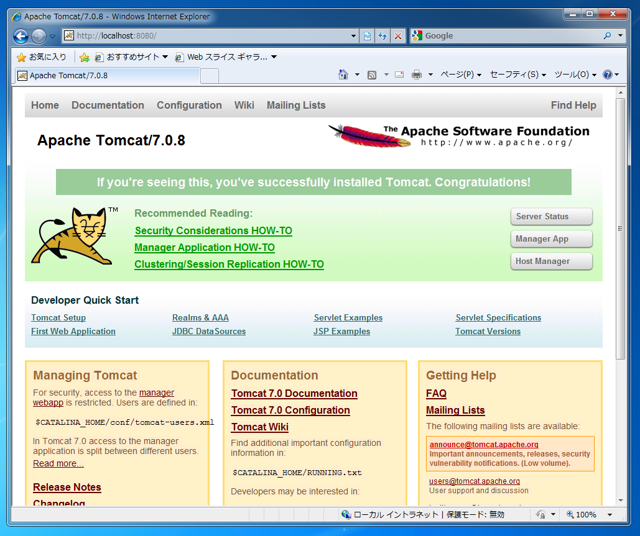Open the セーフティ(S) menu

pos(518,75)
